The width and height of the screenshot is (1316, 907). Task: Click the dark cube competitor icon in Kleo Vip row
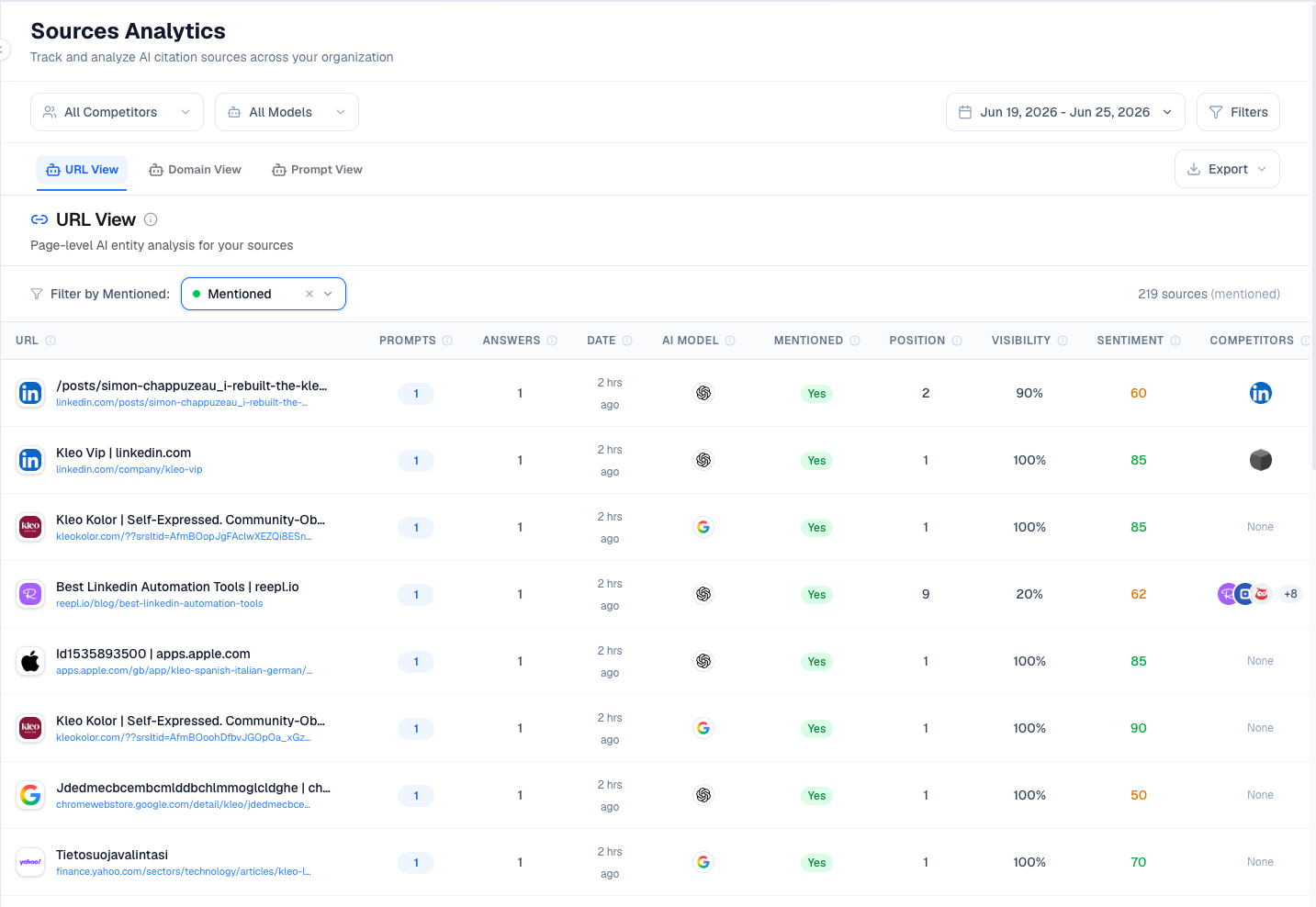[x=1261, y=460]
